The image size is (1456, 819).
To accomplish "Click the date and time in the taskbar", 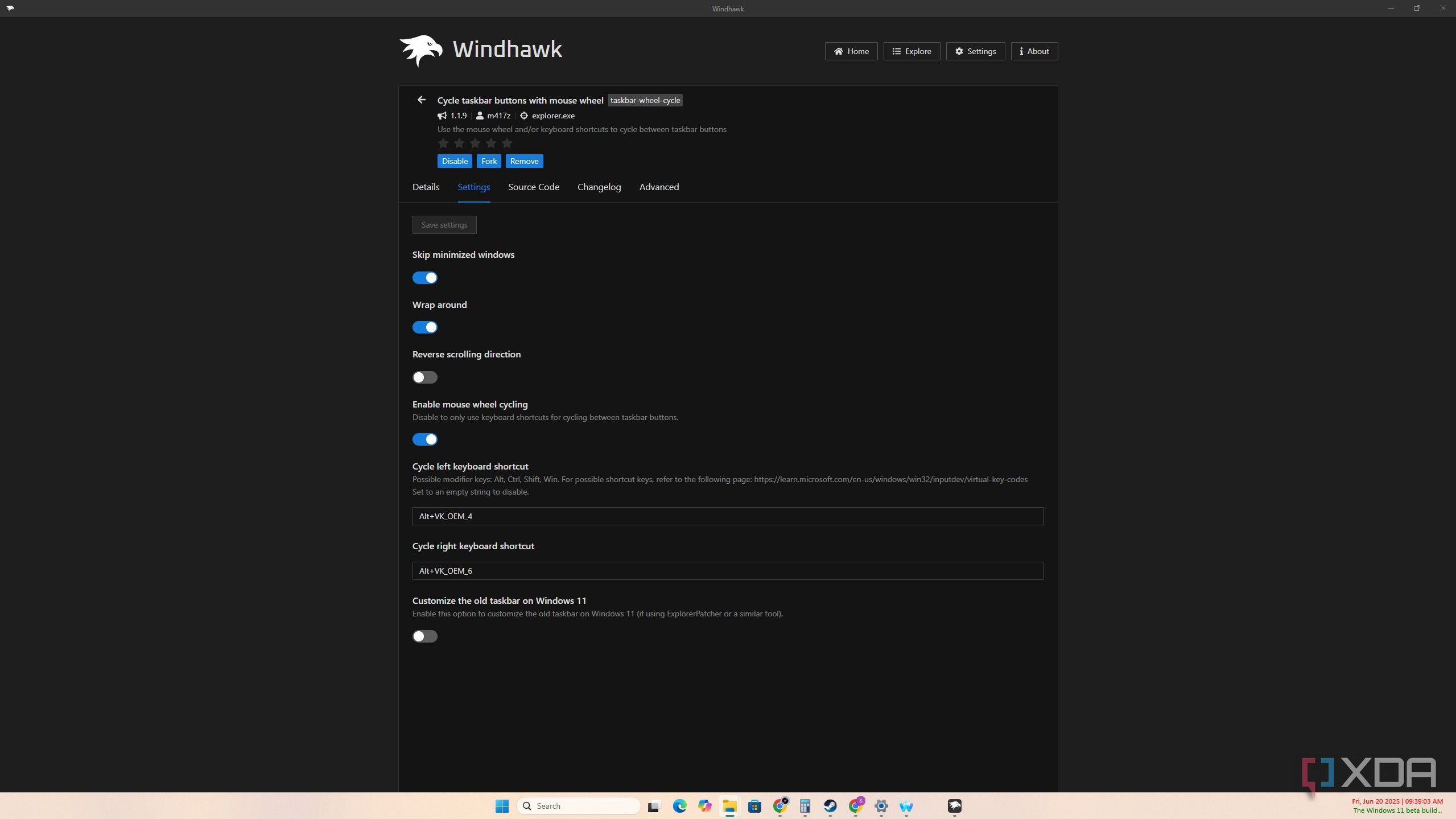I will point(1397,801).
